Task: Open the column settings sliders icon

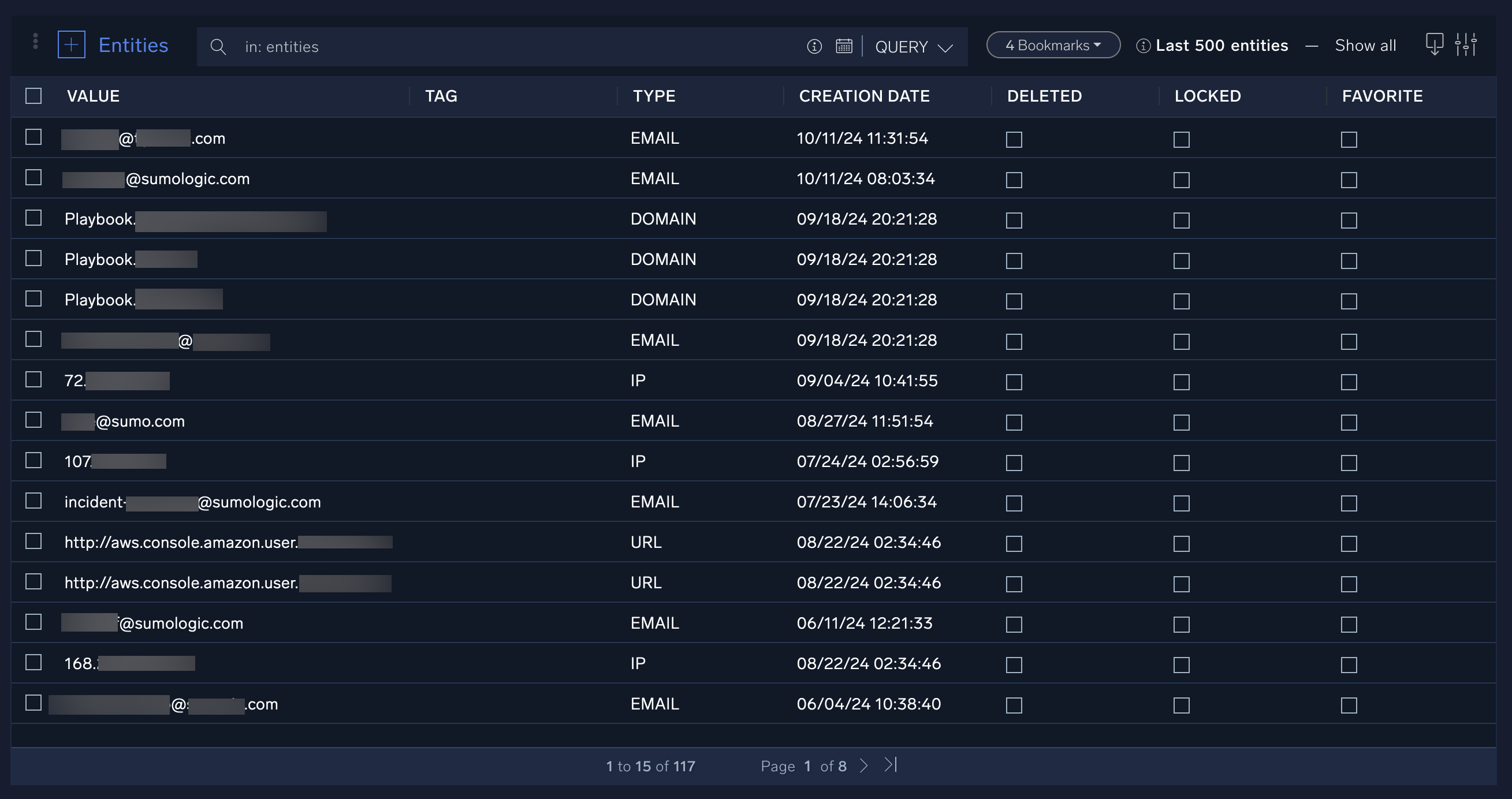Action: (1468, 44)
